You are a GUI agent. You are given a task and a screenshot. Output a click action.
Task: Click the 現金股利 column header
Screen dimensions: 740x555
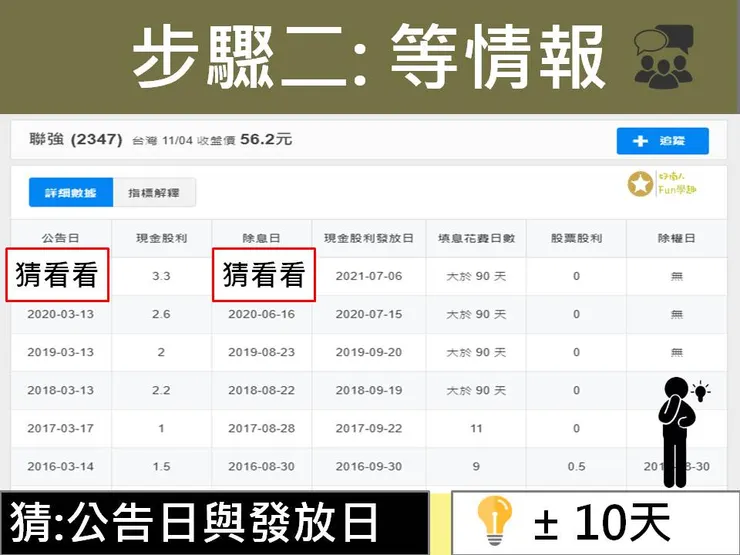point(161,238)
